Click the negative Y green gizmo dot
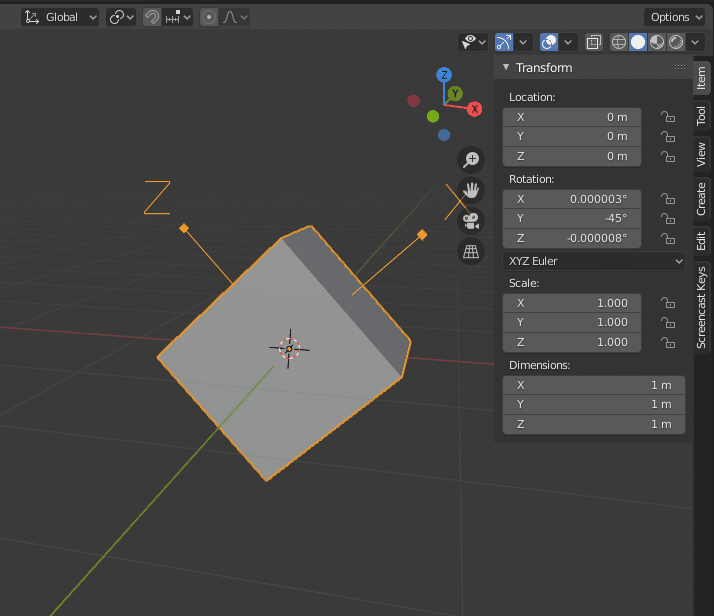This screenshot has width=714, height=616. 433,117
